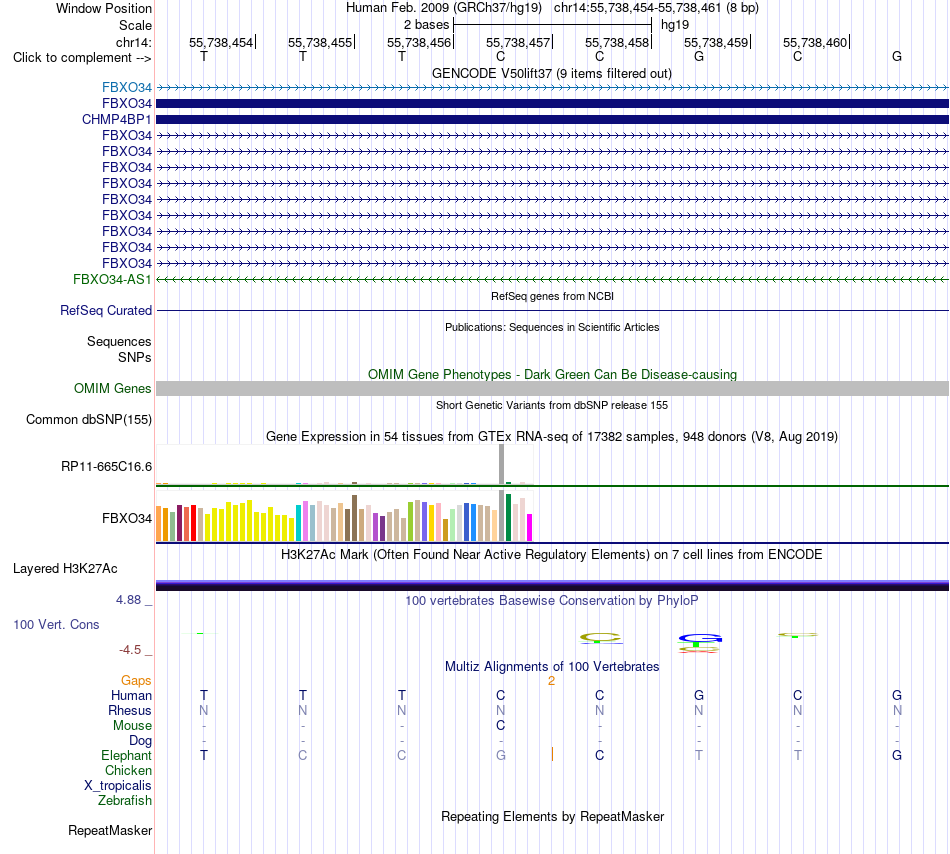
Task: Click the Layered H3K27Ac label
Action: 65,569
